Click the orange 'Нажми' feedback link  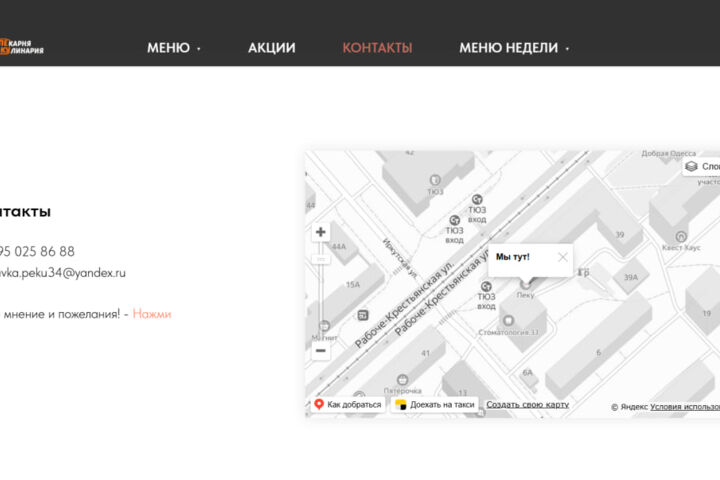pos(152,314)
